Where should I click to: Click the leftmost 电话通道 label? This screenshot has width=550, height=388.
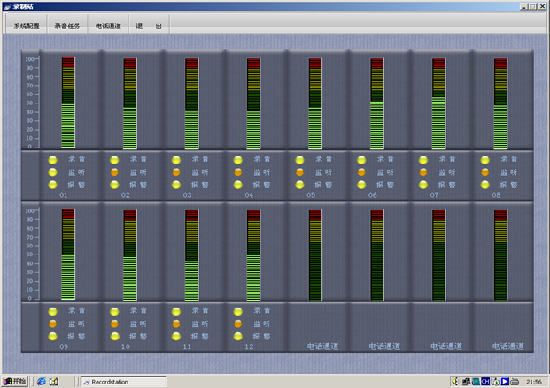click(x=322, y=346)
